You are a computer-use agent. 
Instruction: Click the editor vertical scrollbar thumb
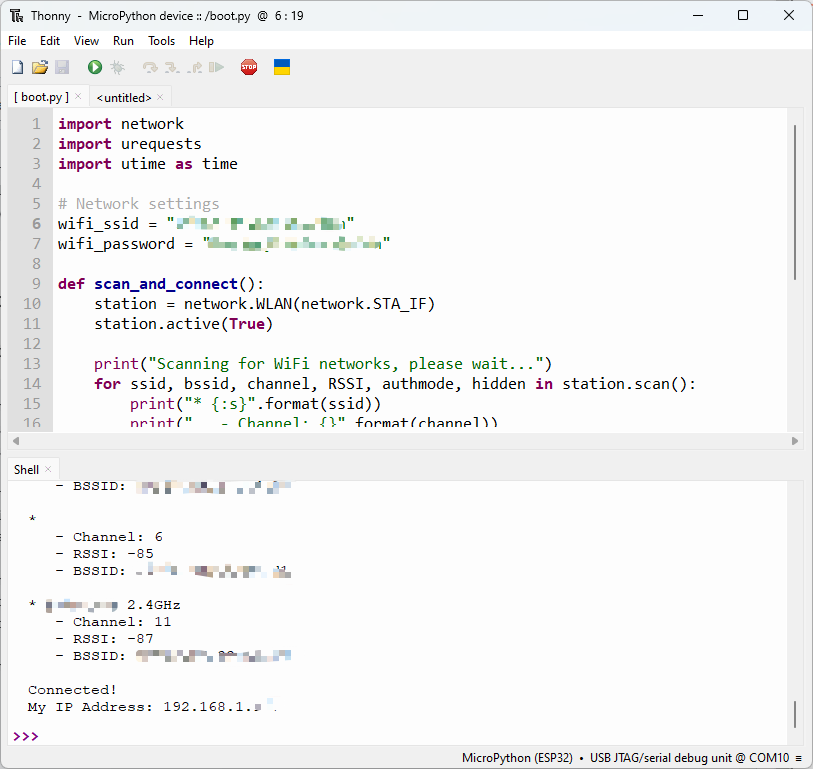[794, 202]
